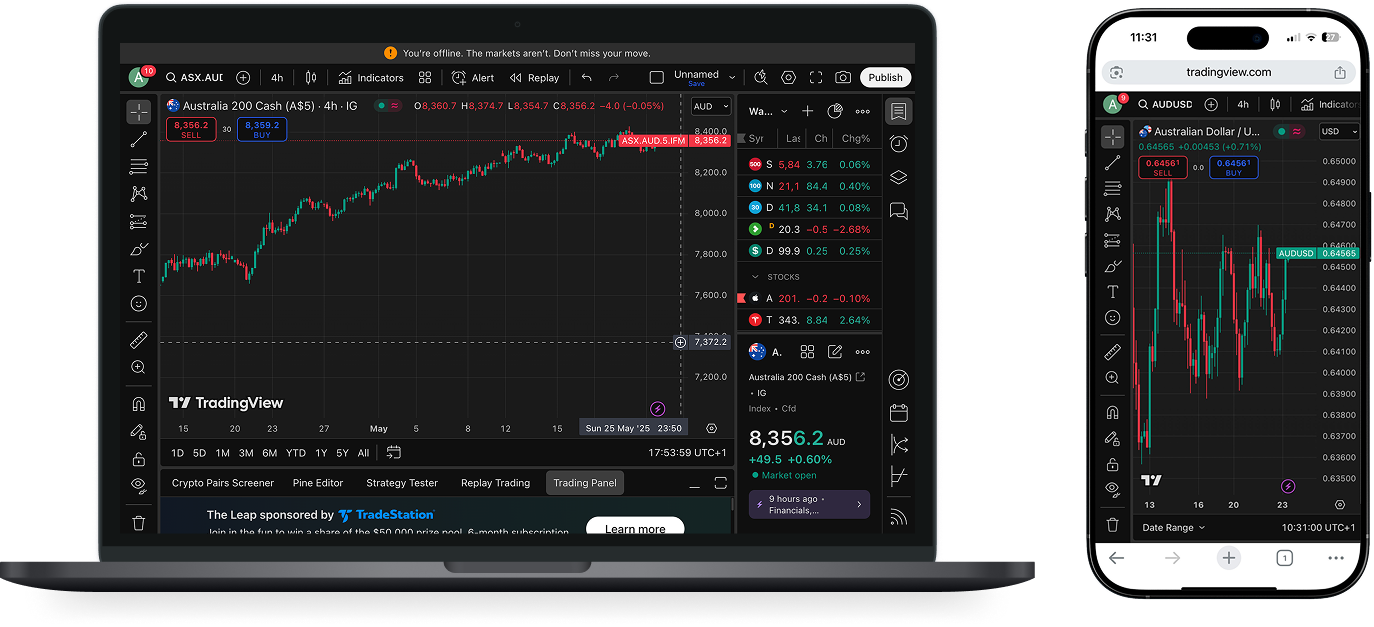Toggle the eye hide drawings icon
The width and height of the screenshot is (1374, 627).
[139, 486]
